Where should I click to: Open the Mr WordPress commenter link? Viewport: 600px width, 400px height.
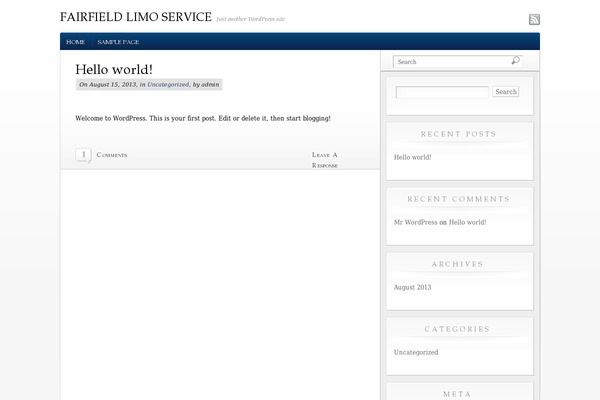[416, 222]
